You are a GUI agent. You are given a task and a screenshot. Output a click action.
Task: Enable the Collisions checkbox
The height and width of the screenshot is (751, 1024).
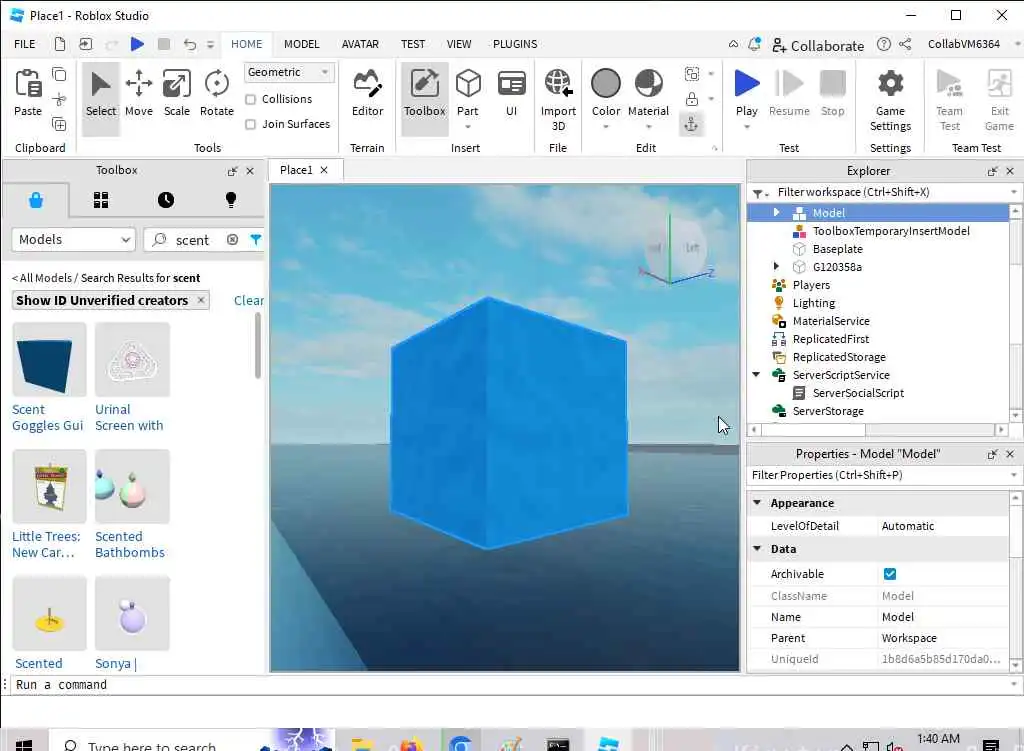[x=250, y=99]
